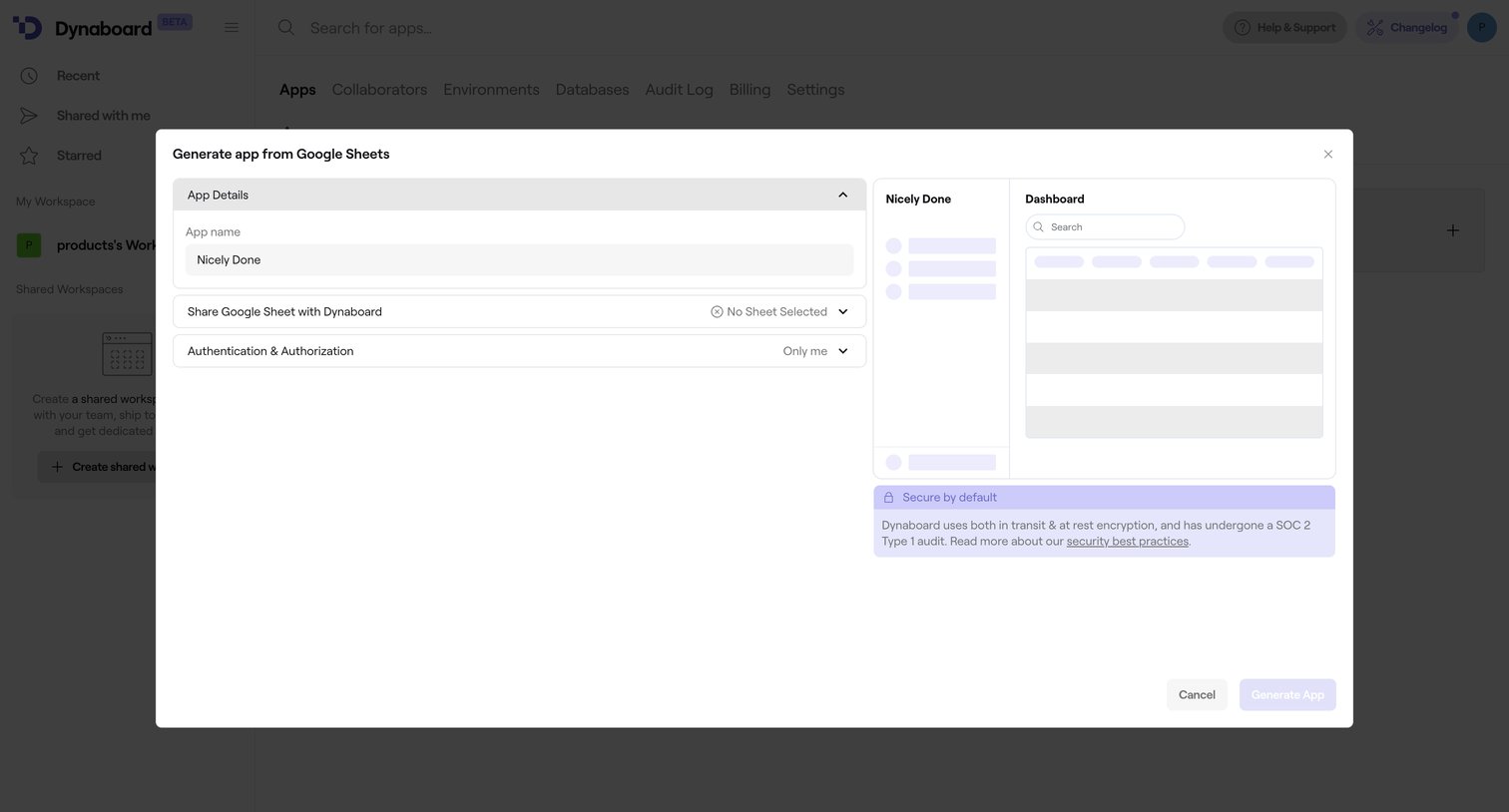Click the Dynaboard logo icon
Viewport: 1509px width, 812px height.
tap(28, 28)
